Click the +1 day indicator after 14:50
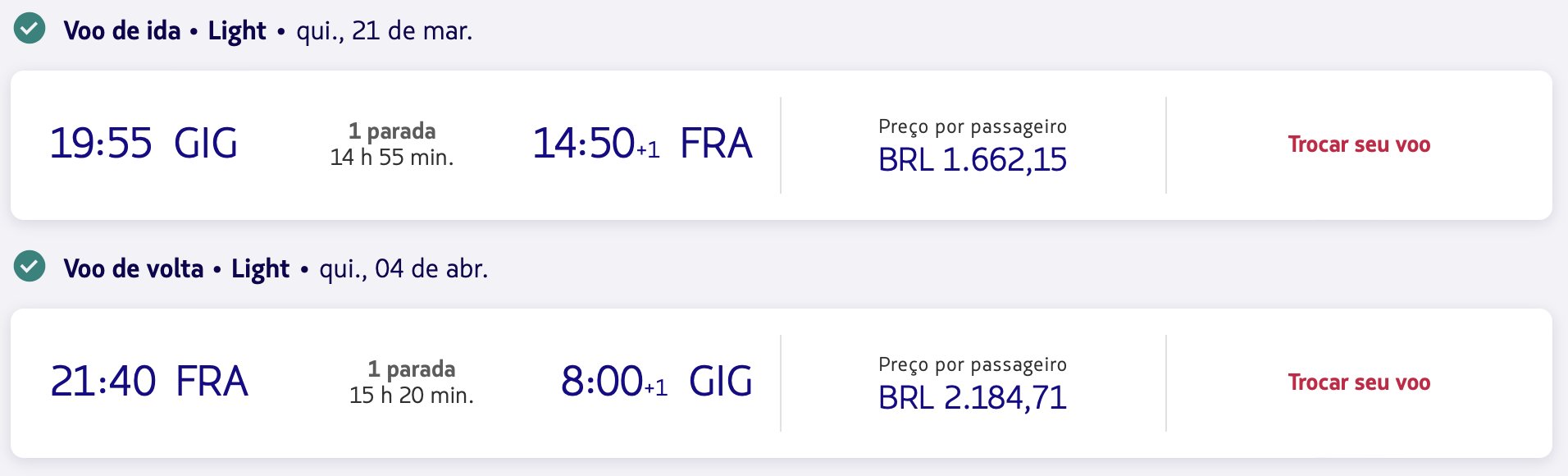The width and height of the screenshot is (1568, 476). (648, 150)
